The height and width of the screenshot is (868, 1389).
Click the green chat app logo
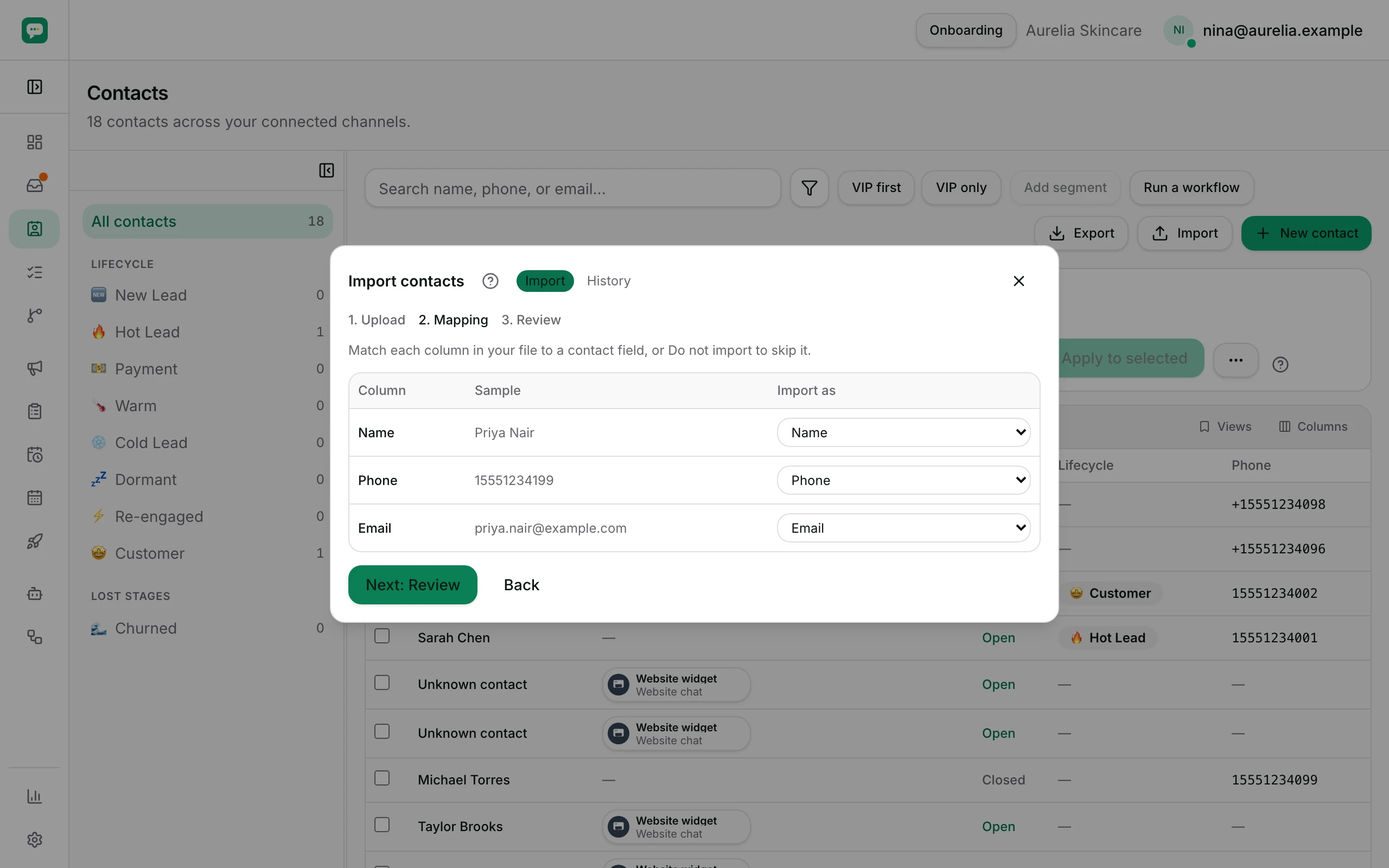pos(34,30)
